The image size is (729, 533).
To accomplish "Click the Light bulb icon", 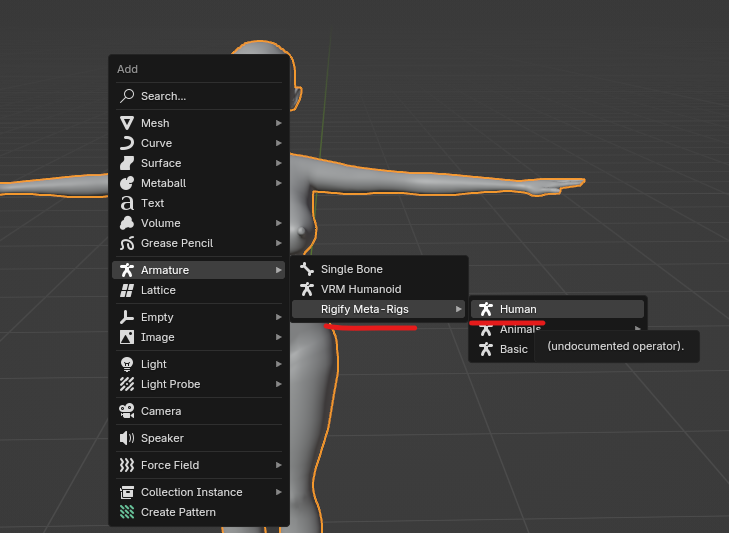I will (127, 364).
